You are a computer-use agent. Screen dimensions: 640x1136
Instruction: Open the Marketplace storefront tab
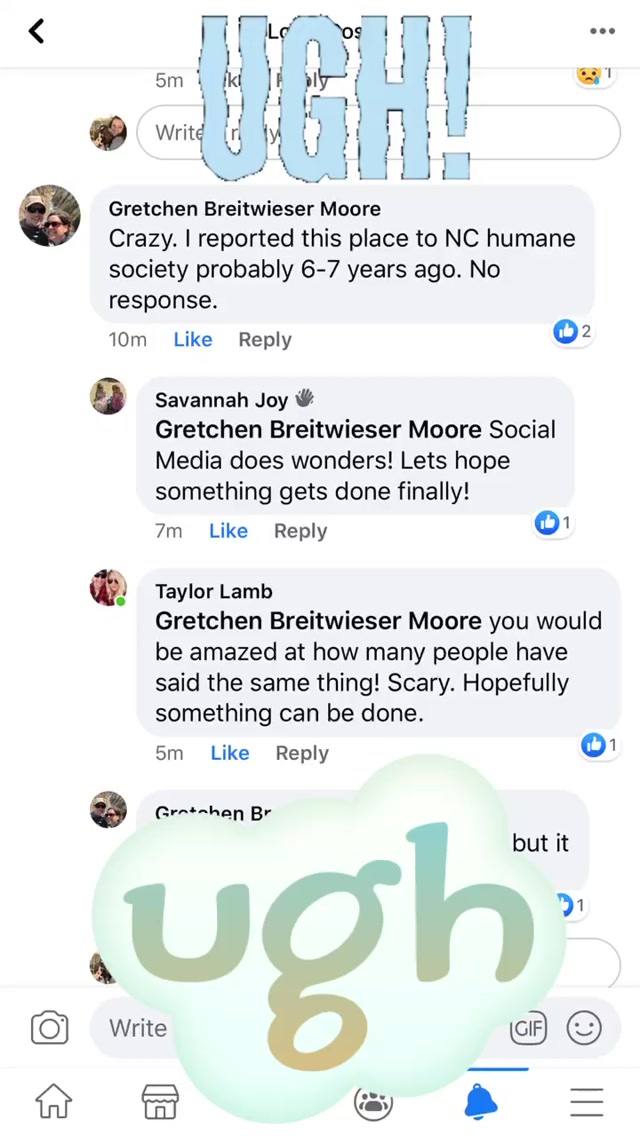pyautogui.click(x=160, y=1101)
